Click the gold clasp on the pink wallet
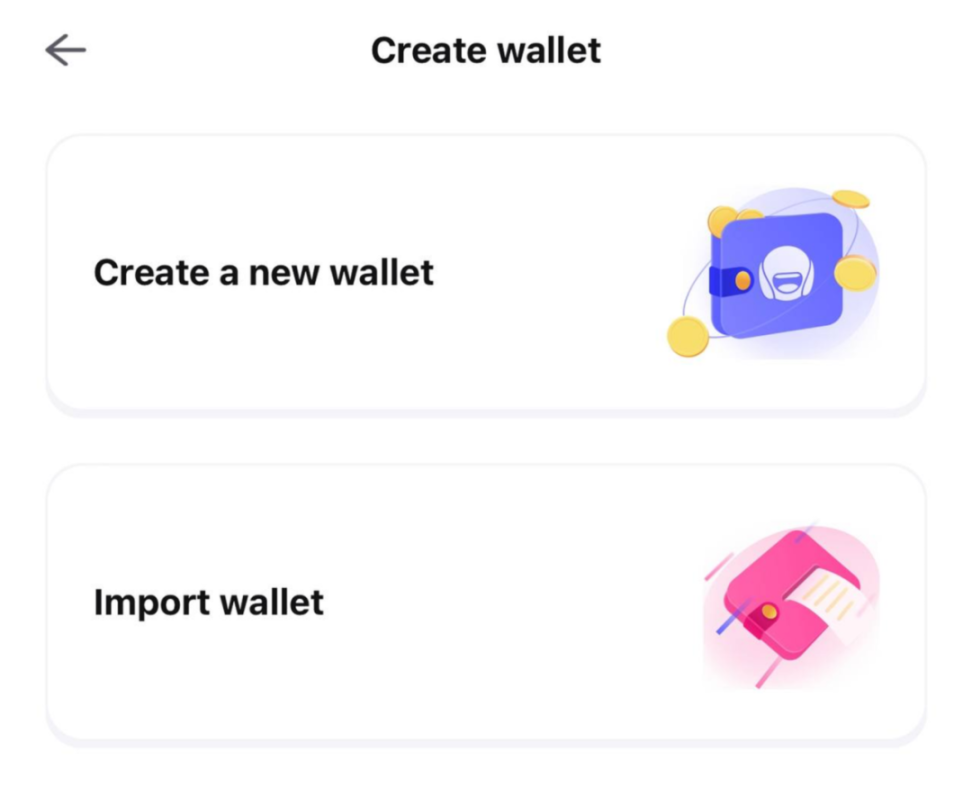Viewport: 972px width, 797px height. 768,611
